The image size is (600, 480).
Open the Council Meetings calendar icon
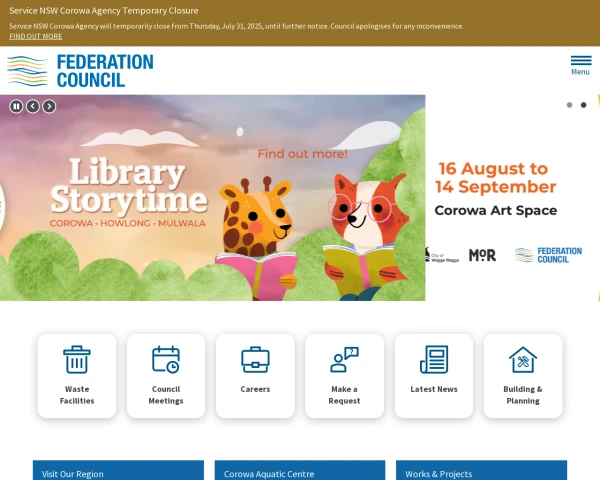[x=166, y=359]
